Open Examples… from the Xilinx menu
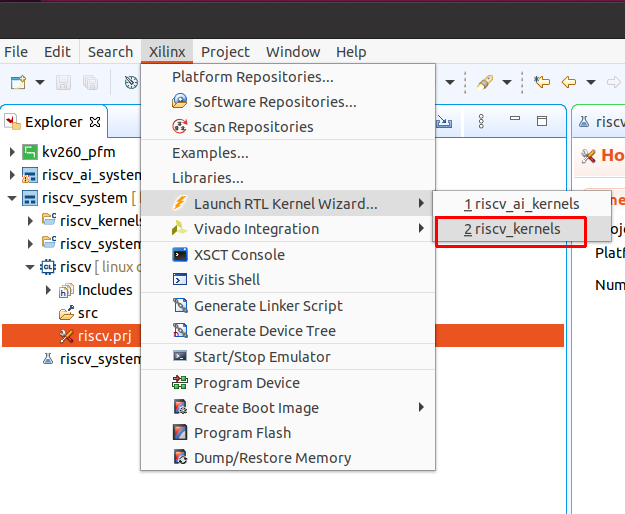The height and width of the screenshot is (514, 625). point(288,153)
